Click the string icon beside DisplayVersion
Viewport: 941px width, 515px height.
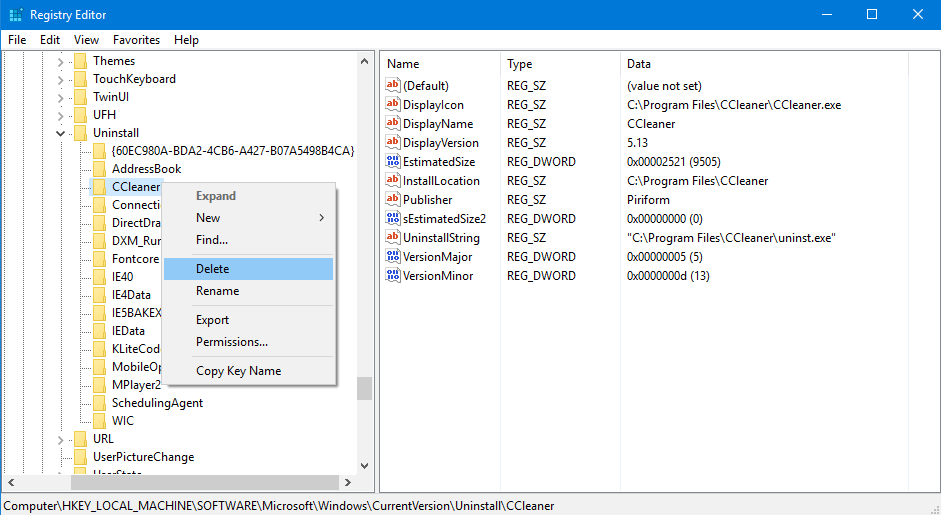(392, 142)
